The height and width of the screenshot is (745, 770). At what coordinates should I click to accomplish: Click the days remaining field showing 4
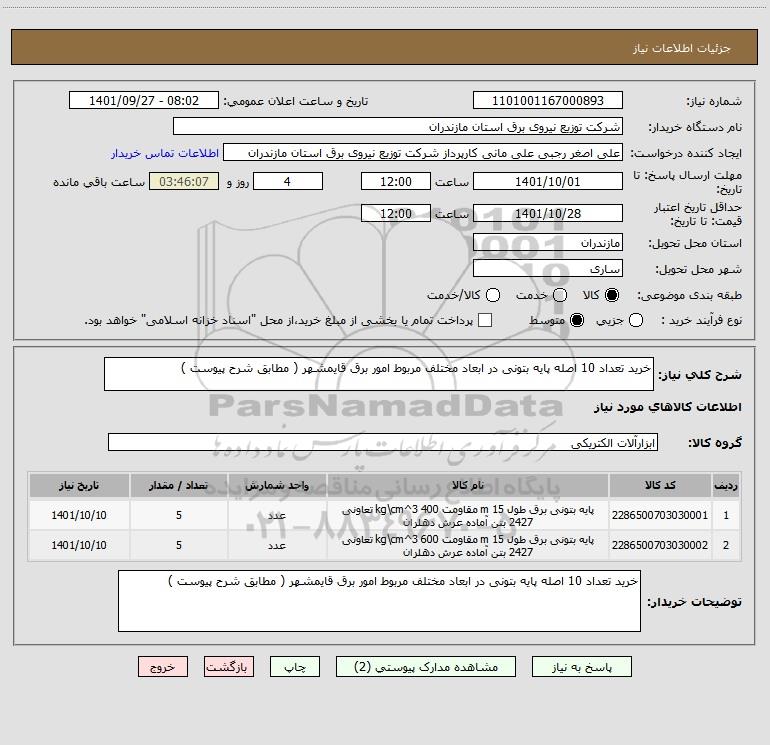tap(288, 181)
